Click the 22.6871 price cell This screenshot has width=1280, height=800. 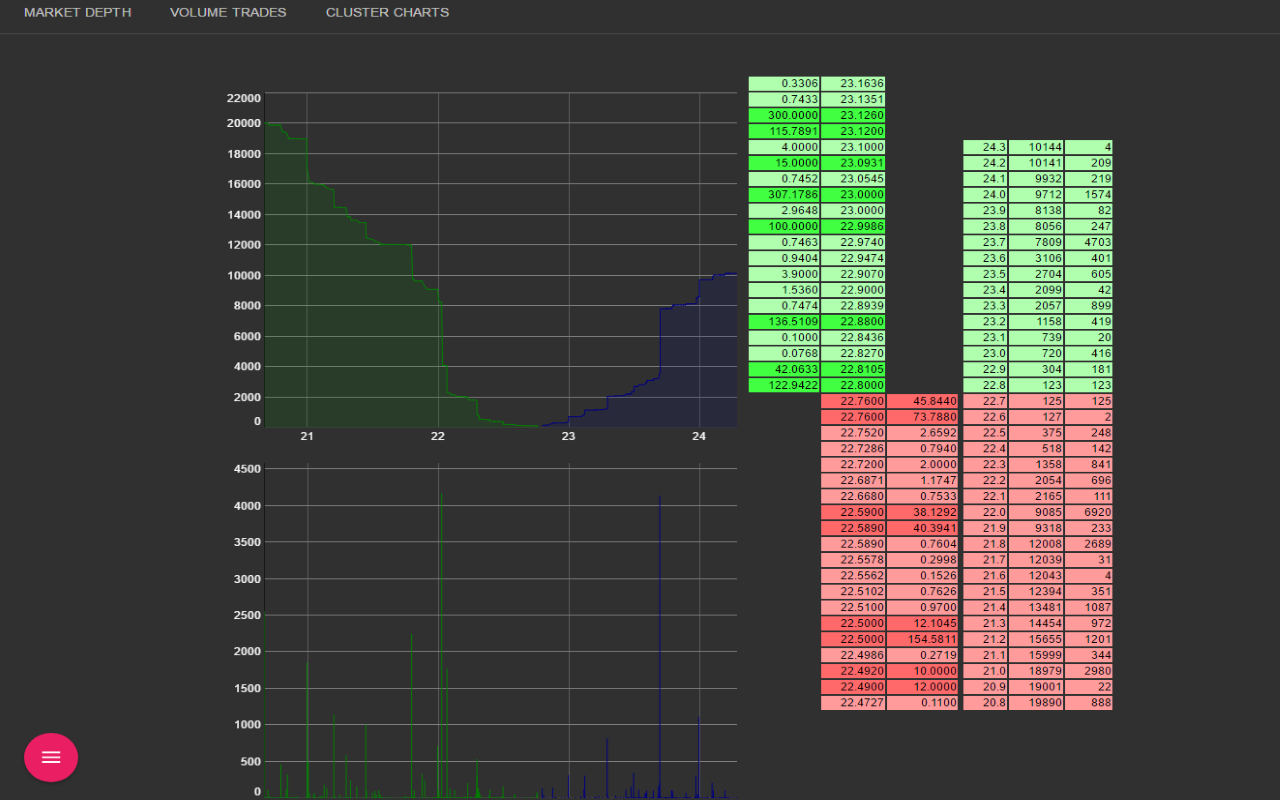tap(853, 481)
